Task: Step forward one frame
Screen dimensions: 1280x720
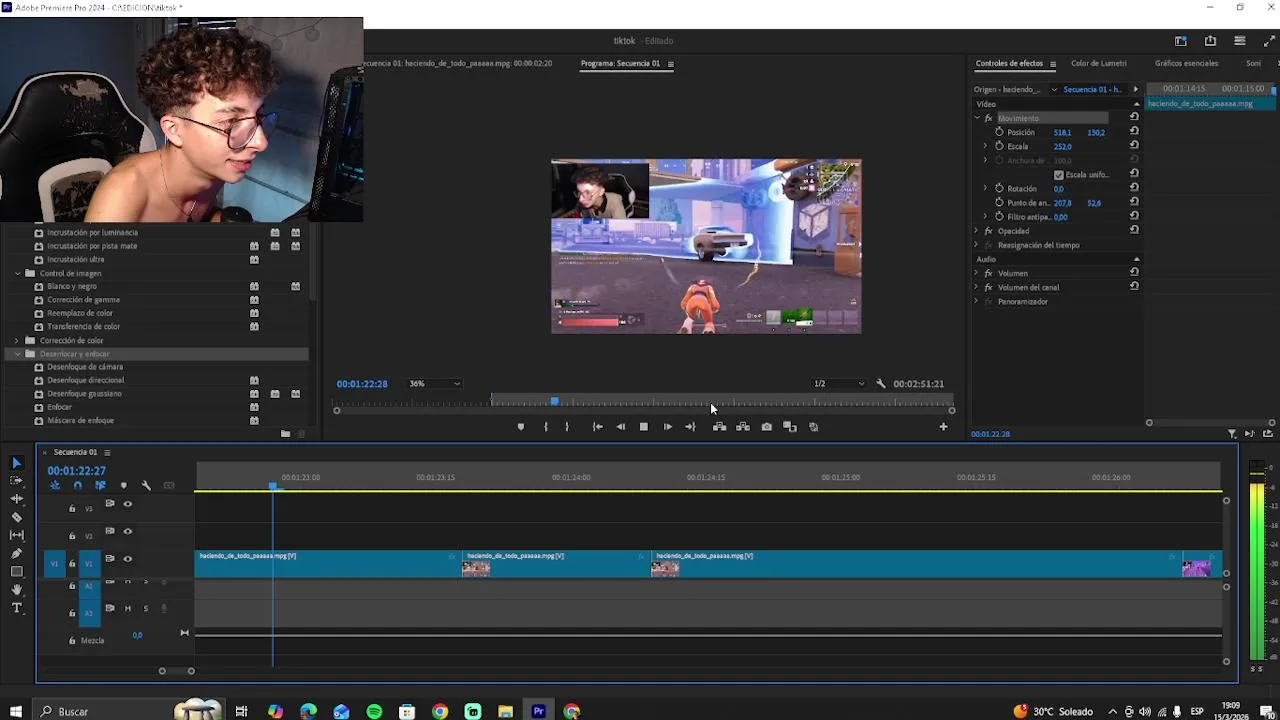Action: [x=667, y=427]
